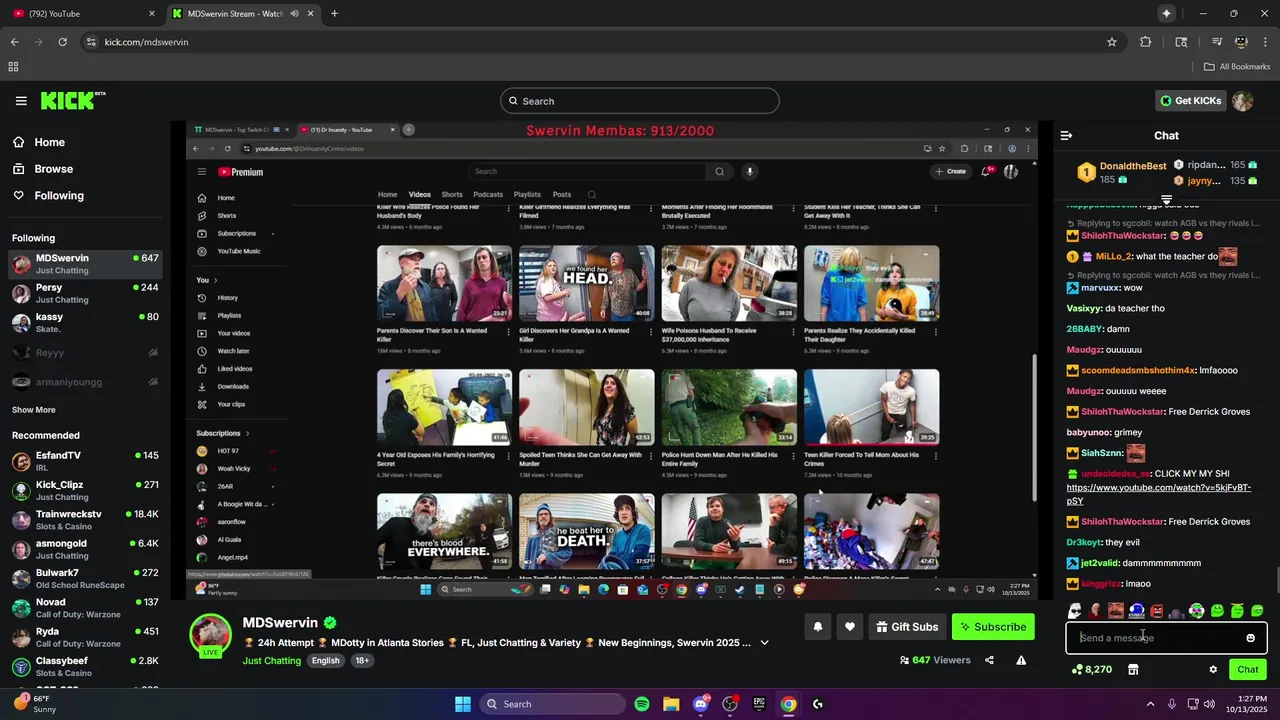
Task: Click the MDSwervin live avatar
Action: point(211,636)
